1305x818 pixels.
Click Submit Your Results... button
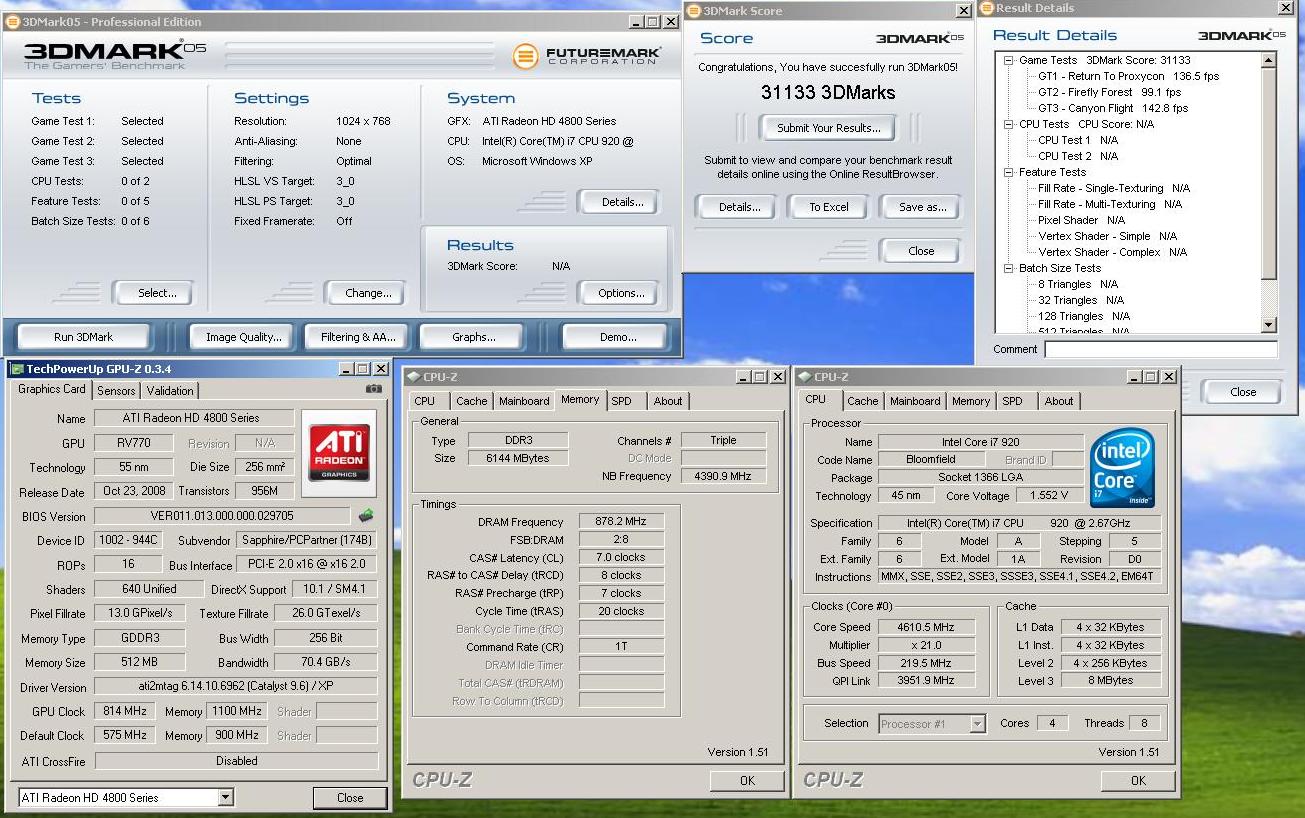(828, 128)
